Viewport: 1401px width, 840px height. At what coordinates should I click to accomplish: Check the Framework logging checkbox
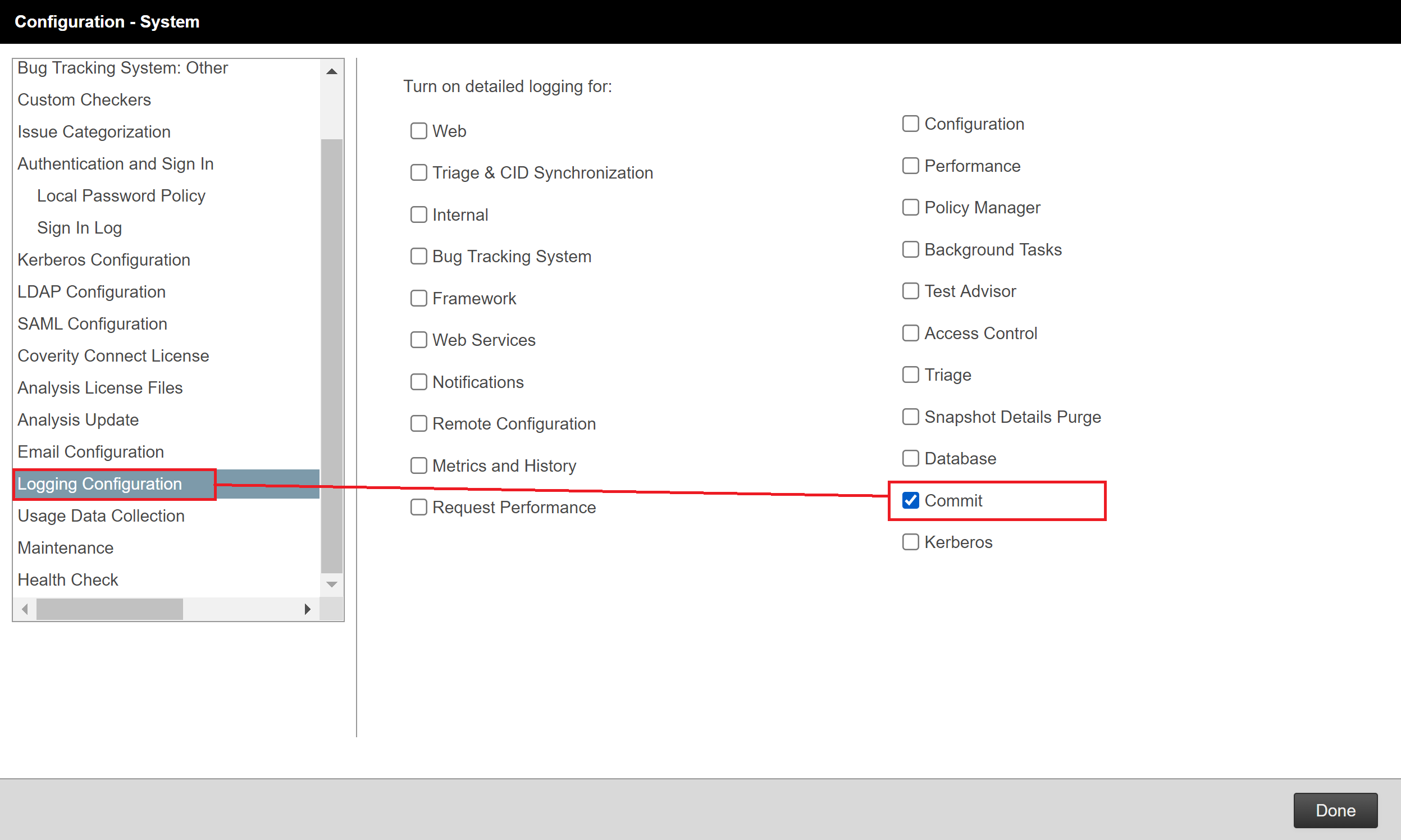[x=418, y=298]
